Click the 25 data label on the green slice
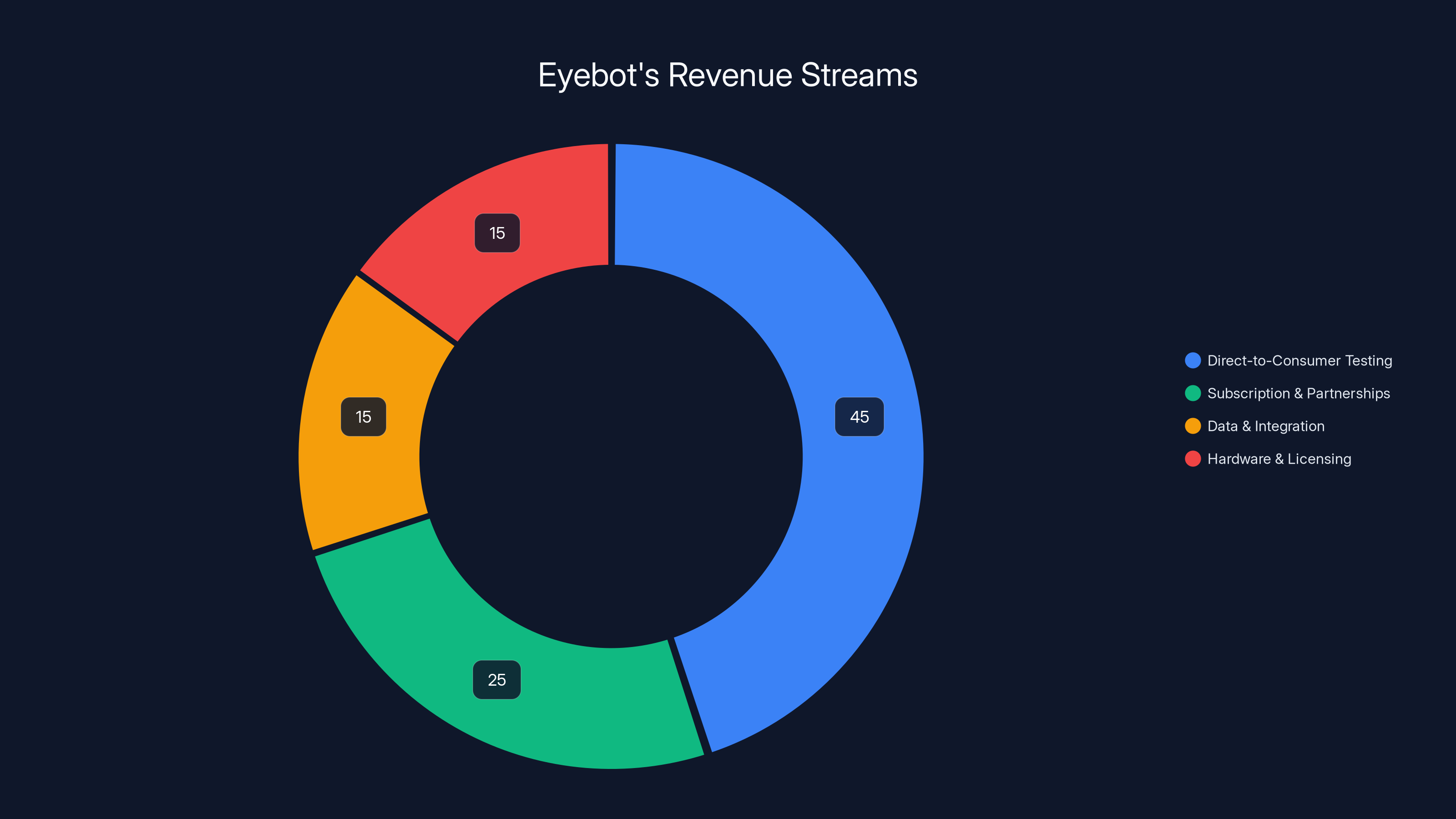This screenshot has height=819, width=1456. [496, 679]
